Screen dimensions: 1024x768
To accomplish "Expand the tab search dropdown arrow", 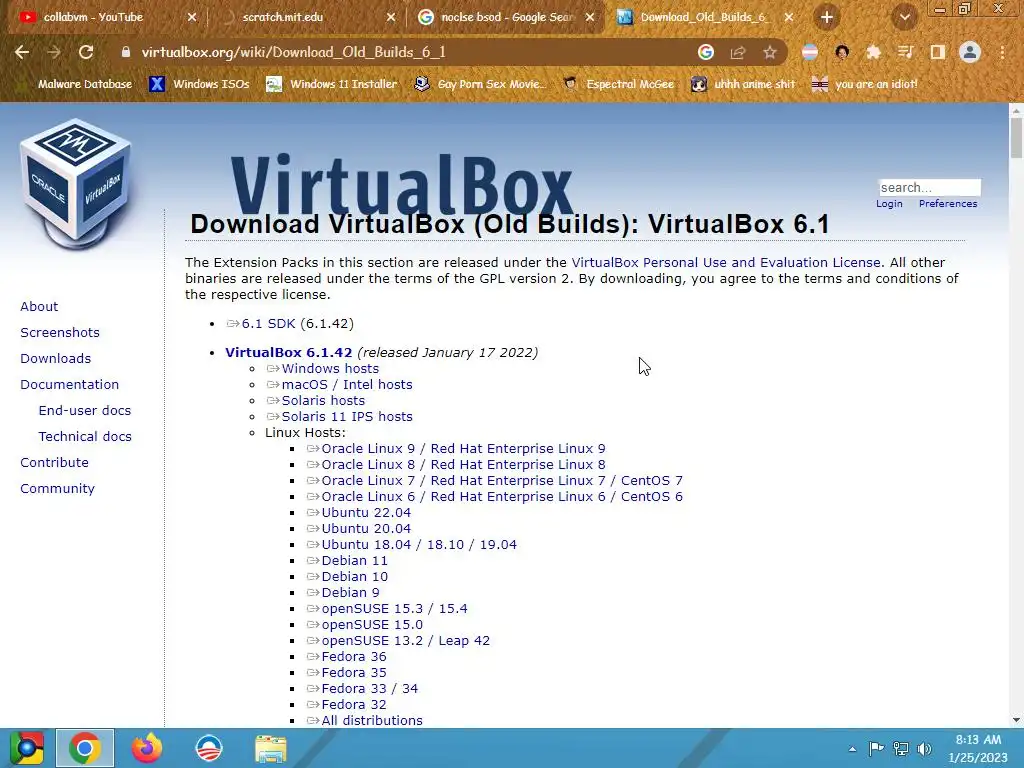I will (905, 17).
